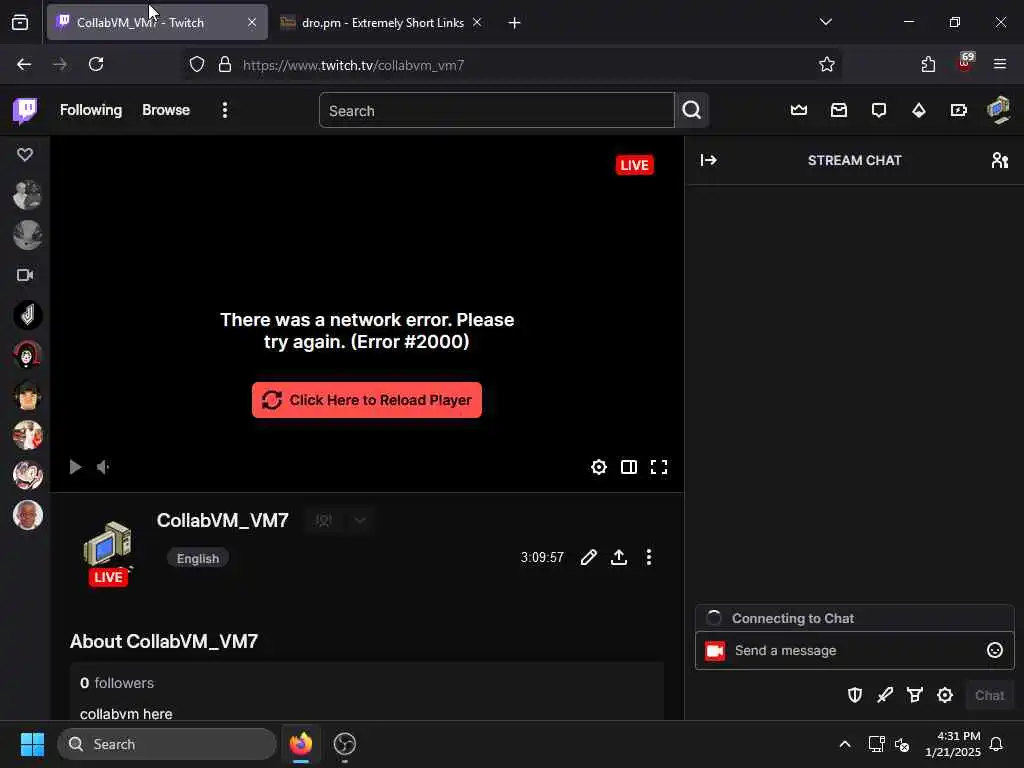Click Twitch search magnifier button
This screenshot has height=768, width=1024.
[692, 110]
